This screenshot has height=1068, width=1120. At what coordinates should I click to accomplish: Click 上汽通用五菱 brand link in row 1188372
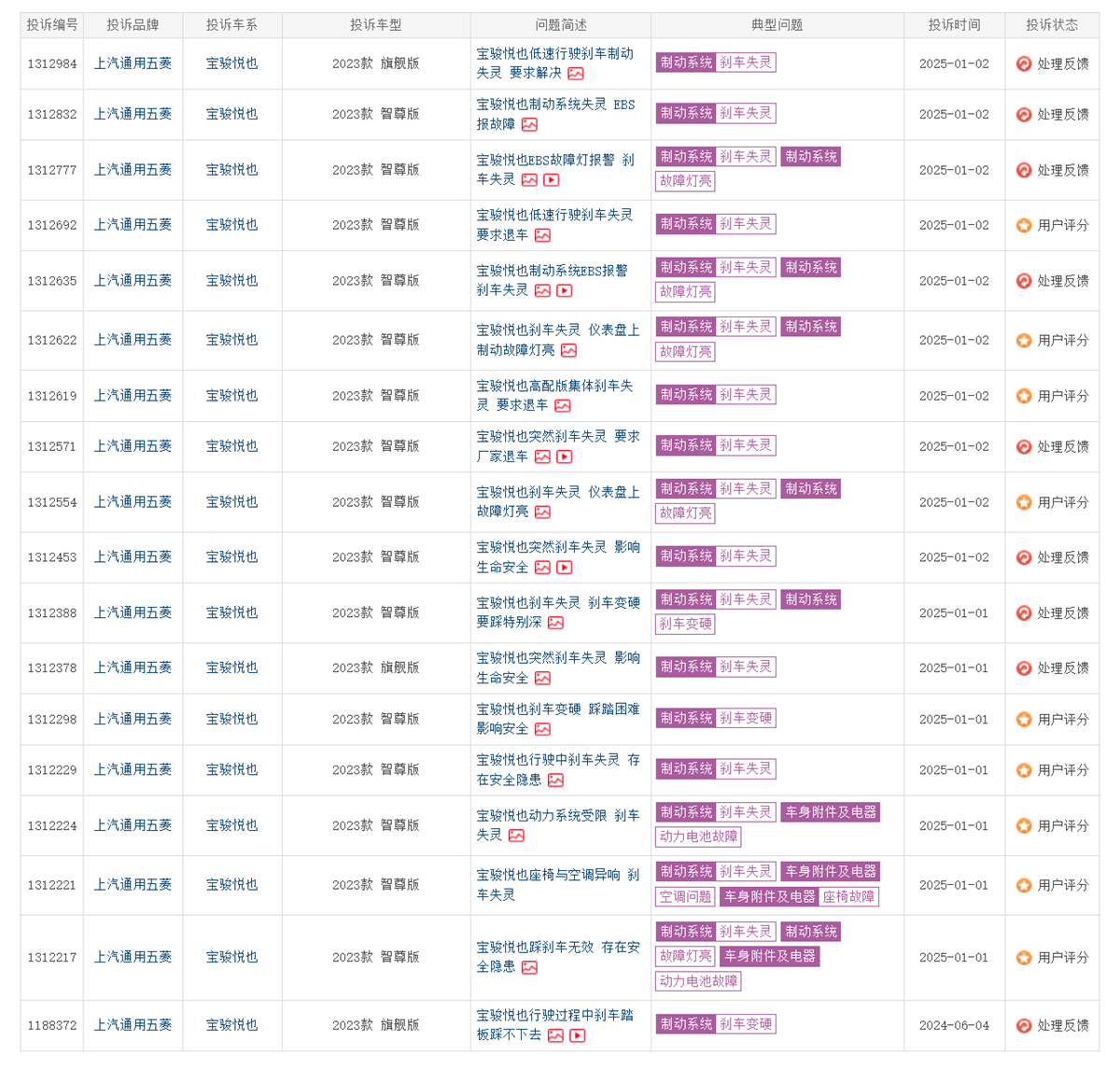tap(133, 1025)
